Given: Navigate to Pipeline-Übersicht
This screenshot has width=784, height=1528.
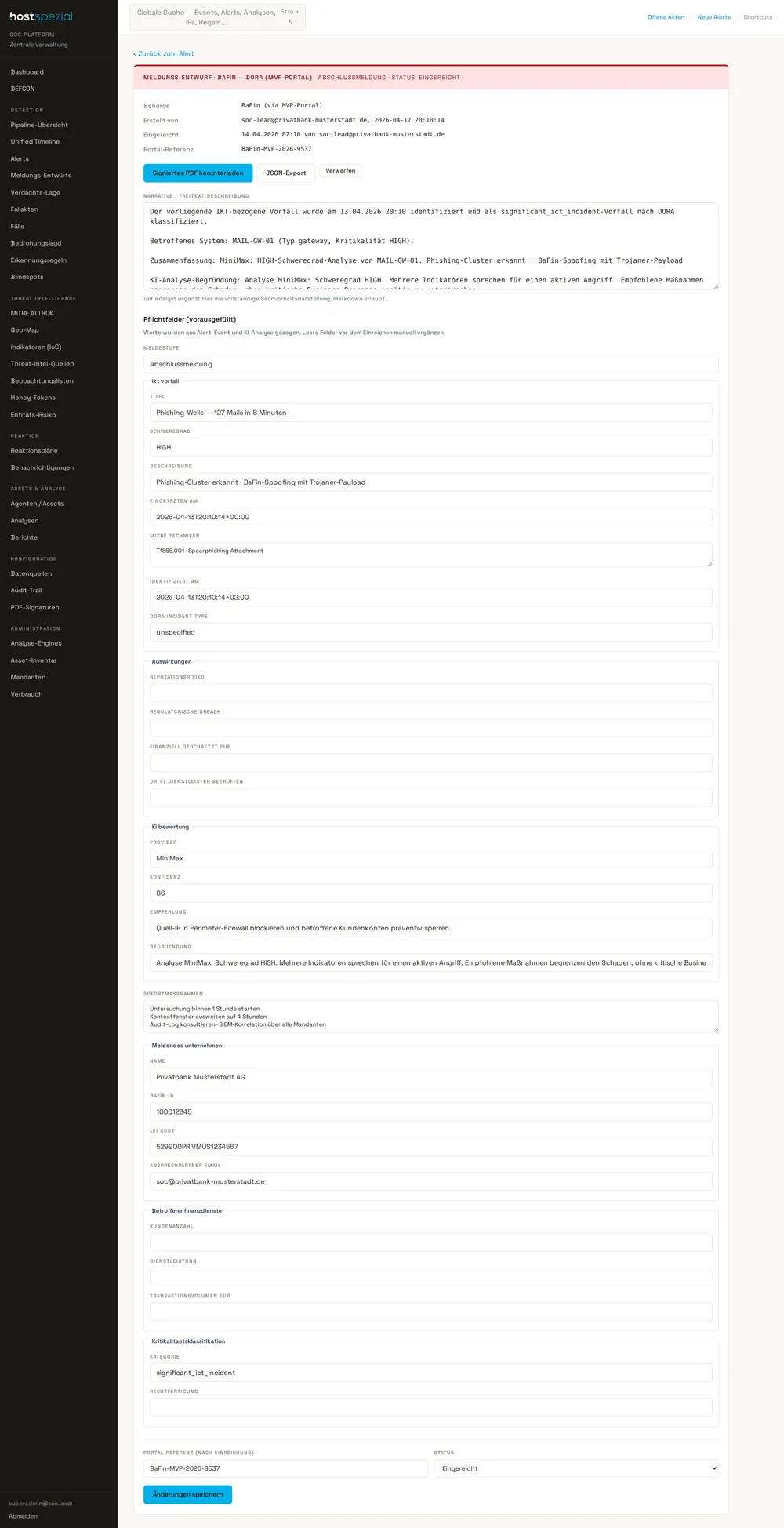Looking at the screenshot, I should [x=39, y=125].
